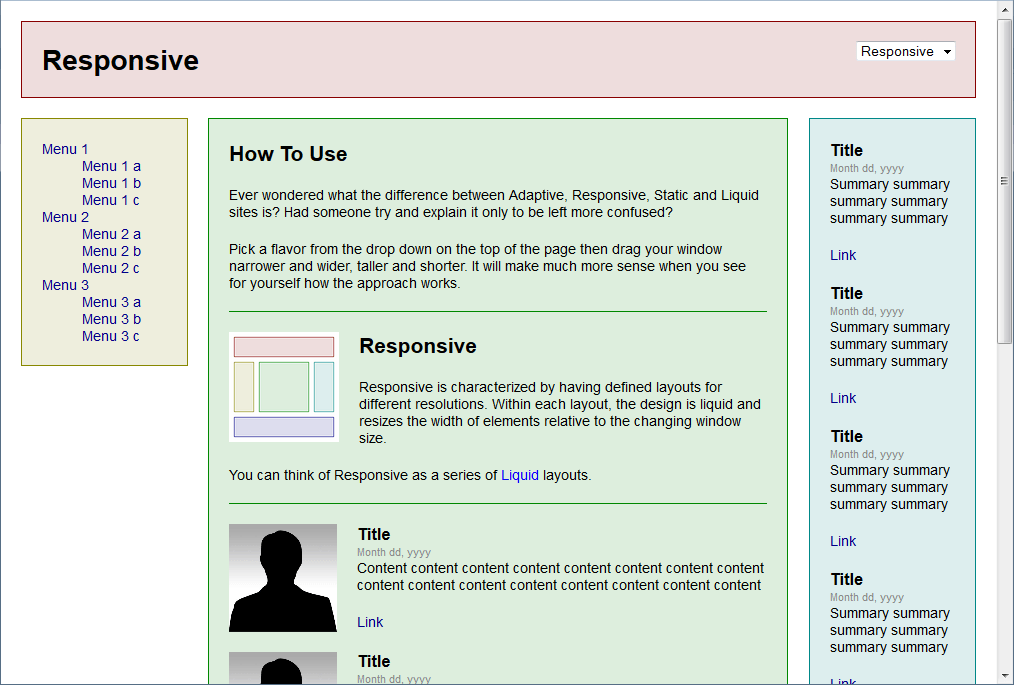The height and width of the screenshot is (685, 1014).
Task: Select Menu 2 a link
Action: (111, 234)
